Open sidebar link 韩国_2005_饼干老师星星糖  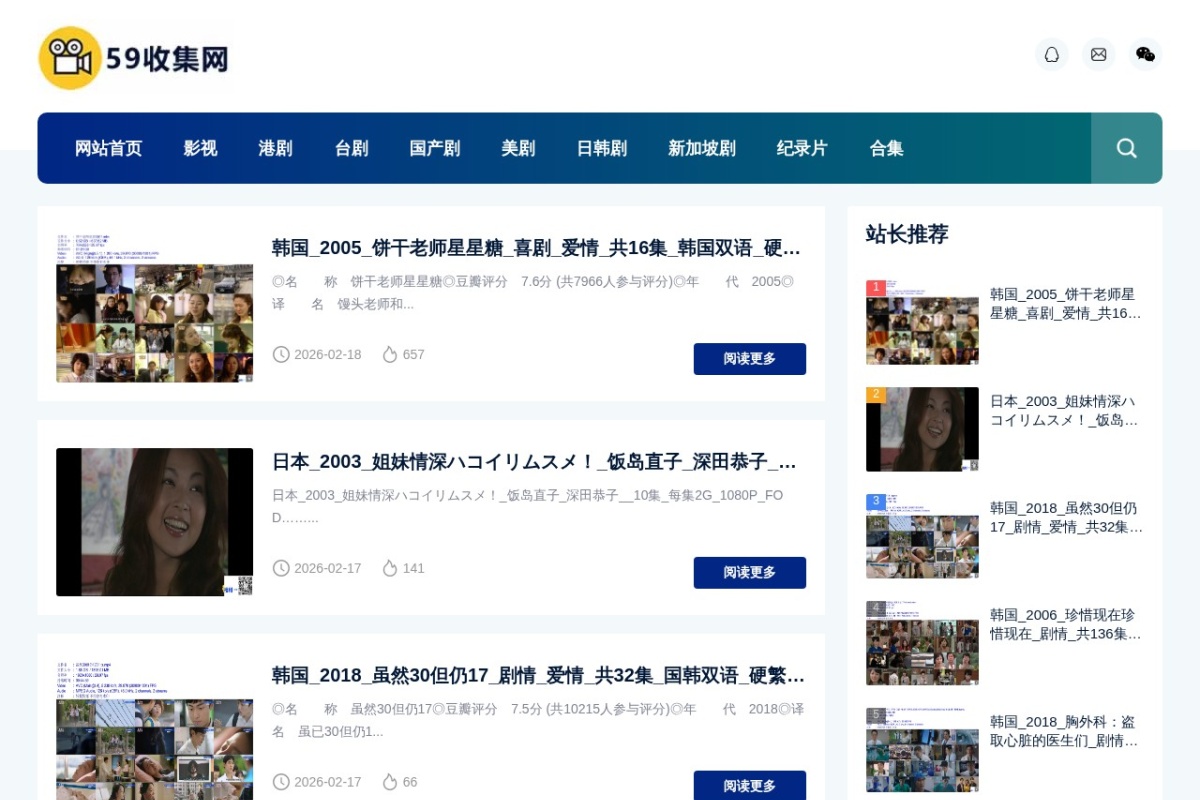[x=1065, y=304]
